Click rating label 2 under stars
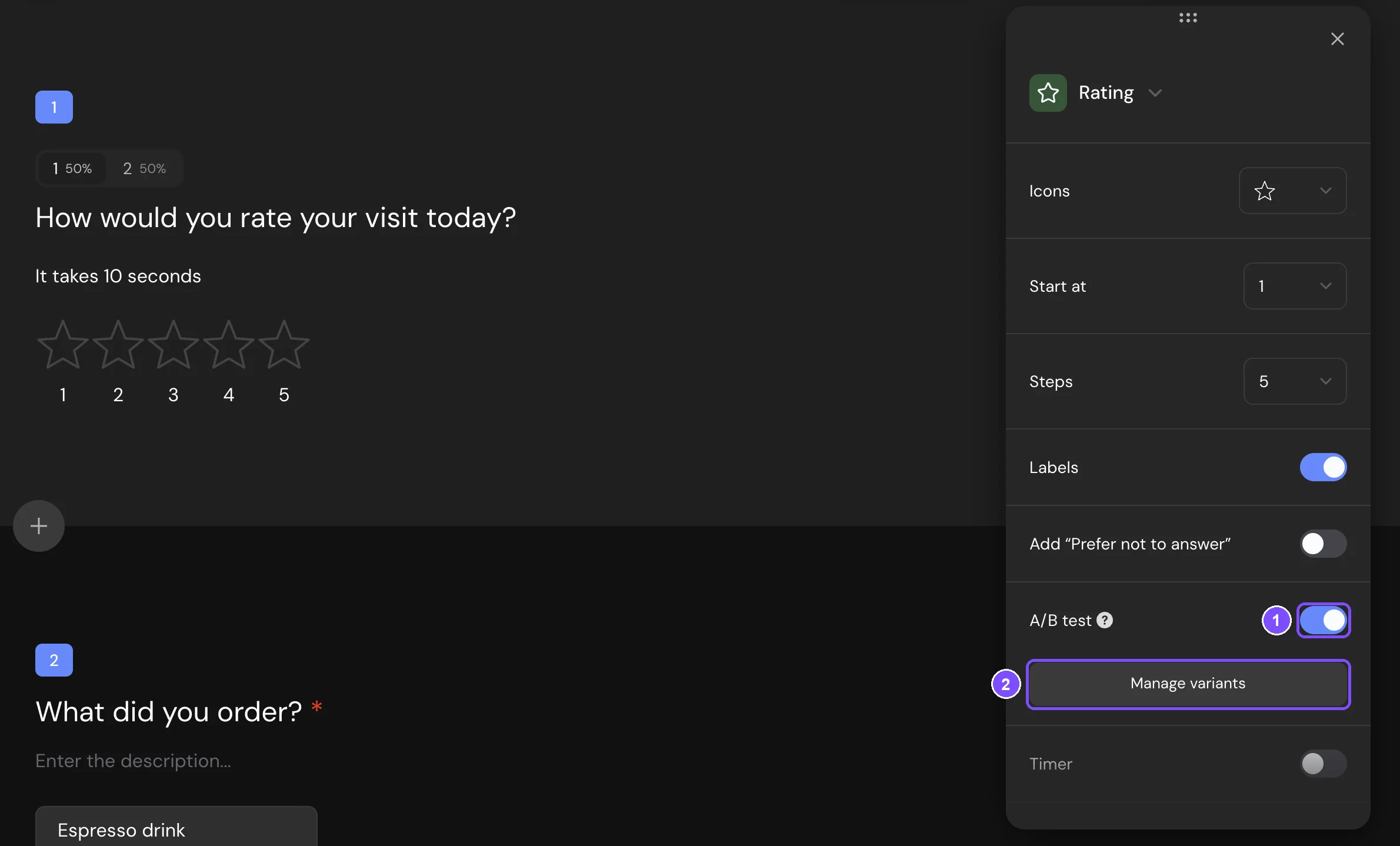Image resolution: width=1400 pixels, height=846 pixels. (x=118, y=395)
